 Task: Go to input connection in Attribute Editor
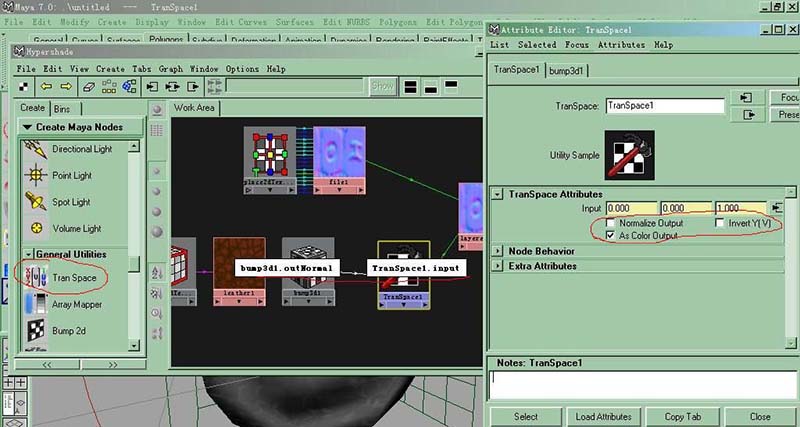coord(747,97)
